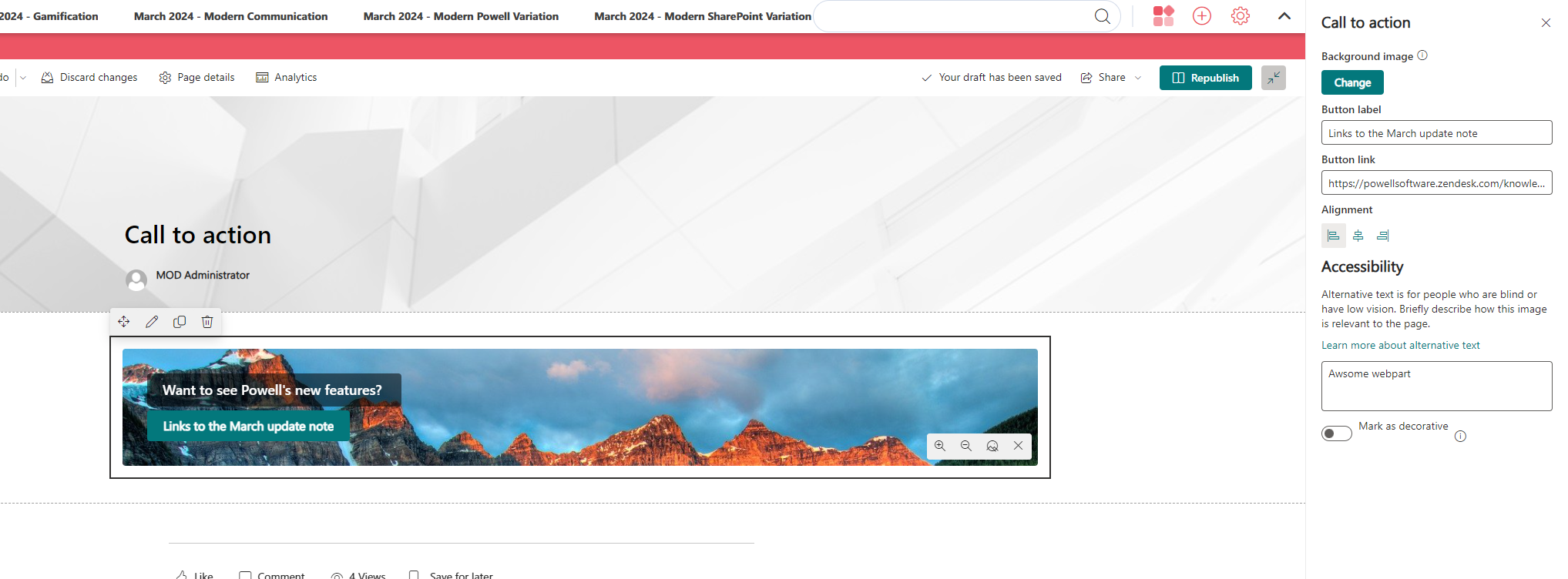Click Want to see Powell's new features text

click(272, 390)
